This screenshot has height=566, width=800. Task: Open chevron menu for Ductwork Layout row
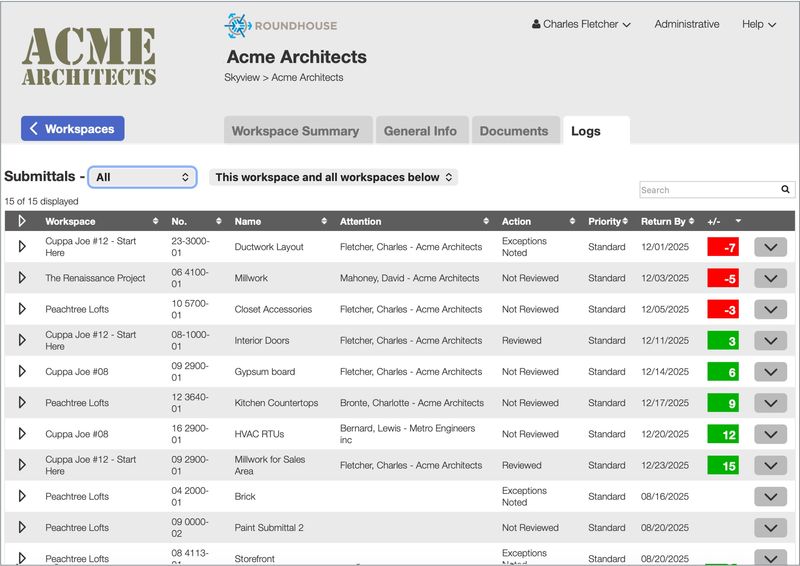770,247
